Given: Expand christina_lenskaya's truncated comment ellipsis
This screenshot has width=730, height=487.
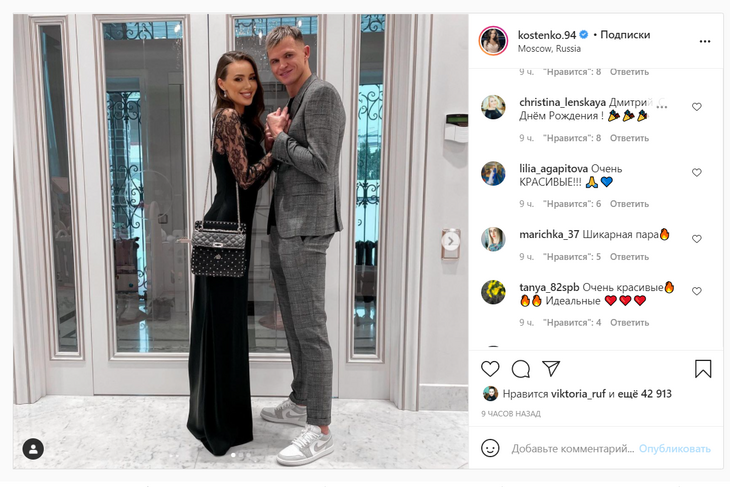Looking at the screenshot, I should coord(662,106).
